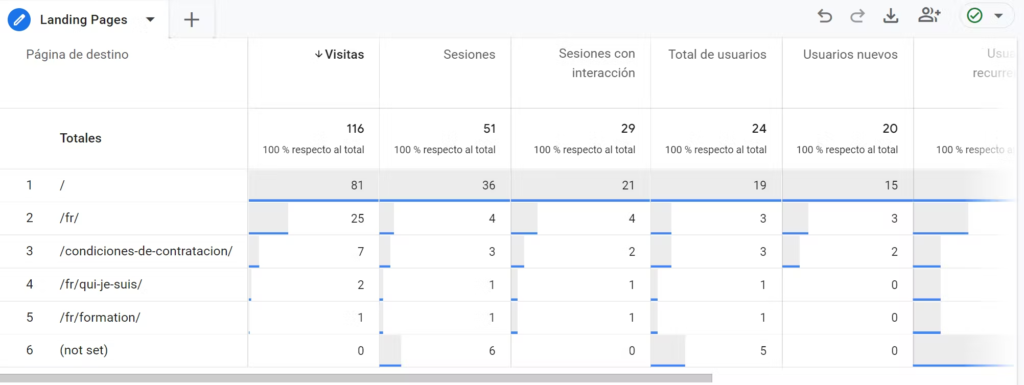
Task: Sort by Sesiones con interacción column
Action: 596,63
